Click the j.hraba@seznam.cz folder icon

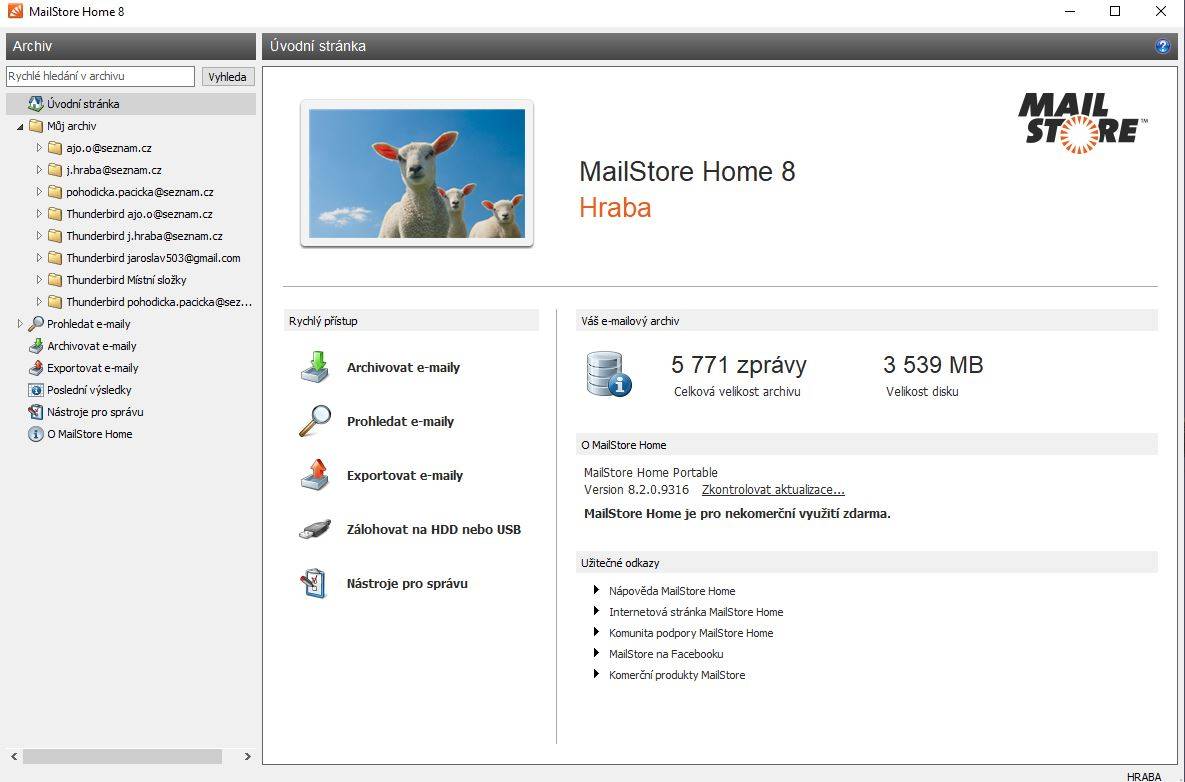click(x=54, y=170)
